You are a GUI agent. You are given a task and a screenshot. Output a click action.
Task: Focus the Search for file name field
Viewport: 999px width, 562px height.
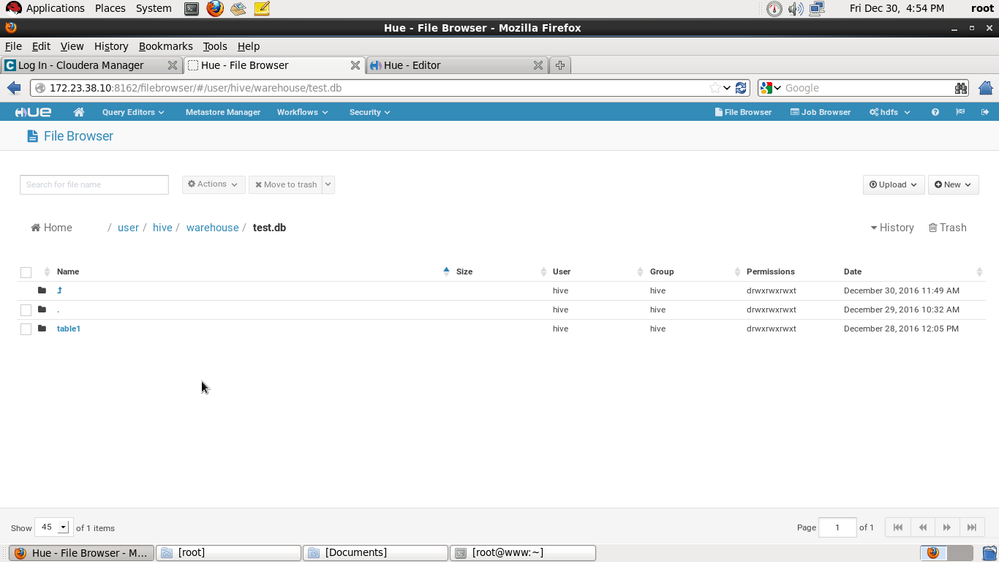click(94, 184)
